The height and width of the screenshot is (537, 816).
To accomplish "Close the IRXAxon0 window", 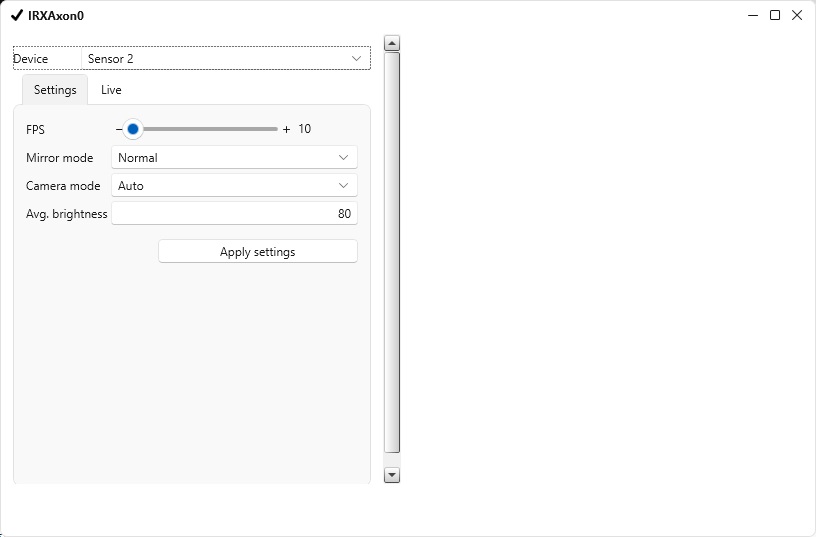I will point(797,15).
